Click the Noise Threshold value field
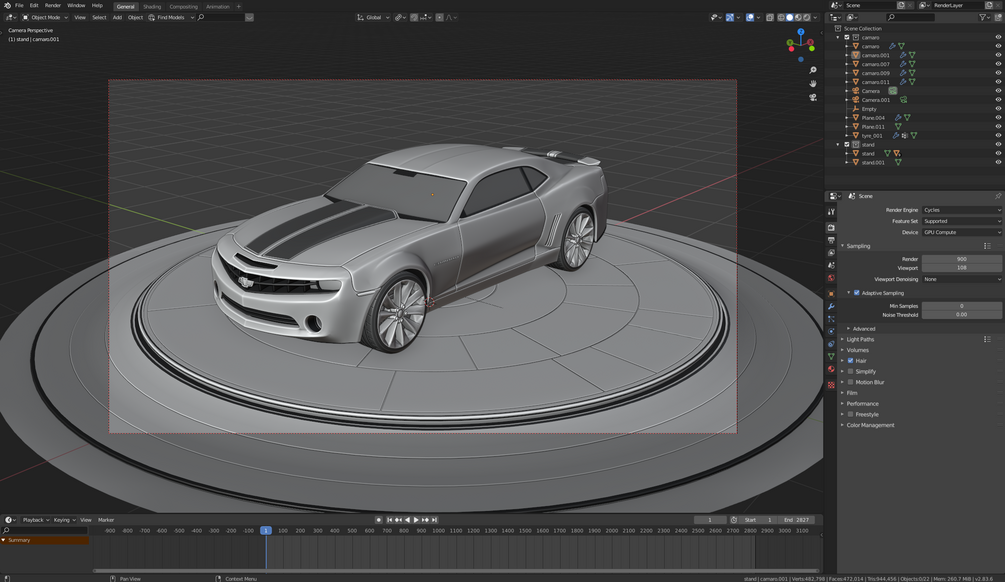Image resolution: width=1005 pixels, height=582 pixels. point(961,315)
